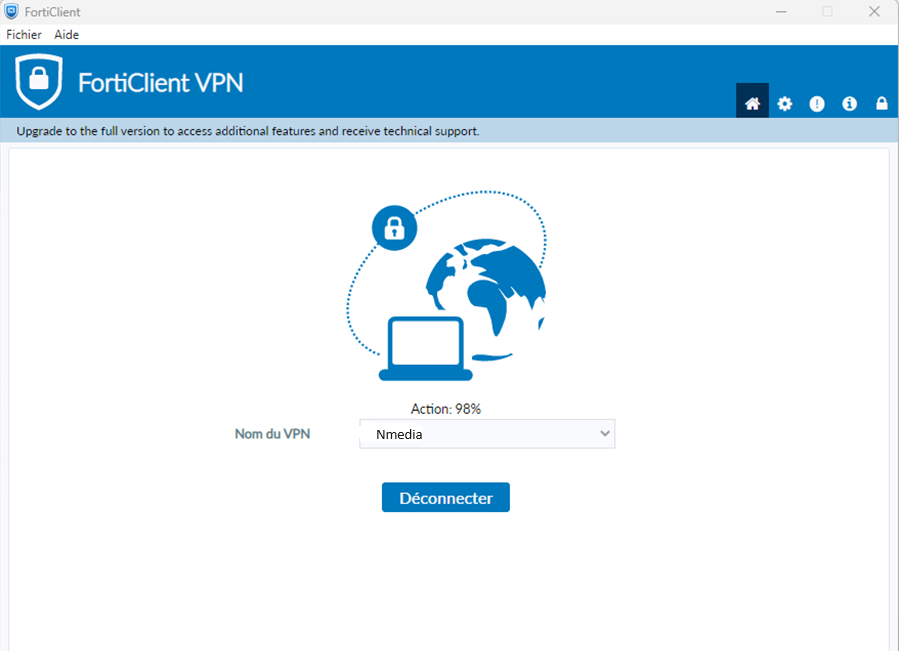
Task: Maximize the FortiClient window
Action: click(x=827, y=11)
